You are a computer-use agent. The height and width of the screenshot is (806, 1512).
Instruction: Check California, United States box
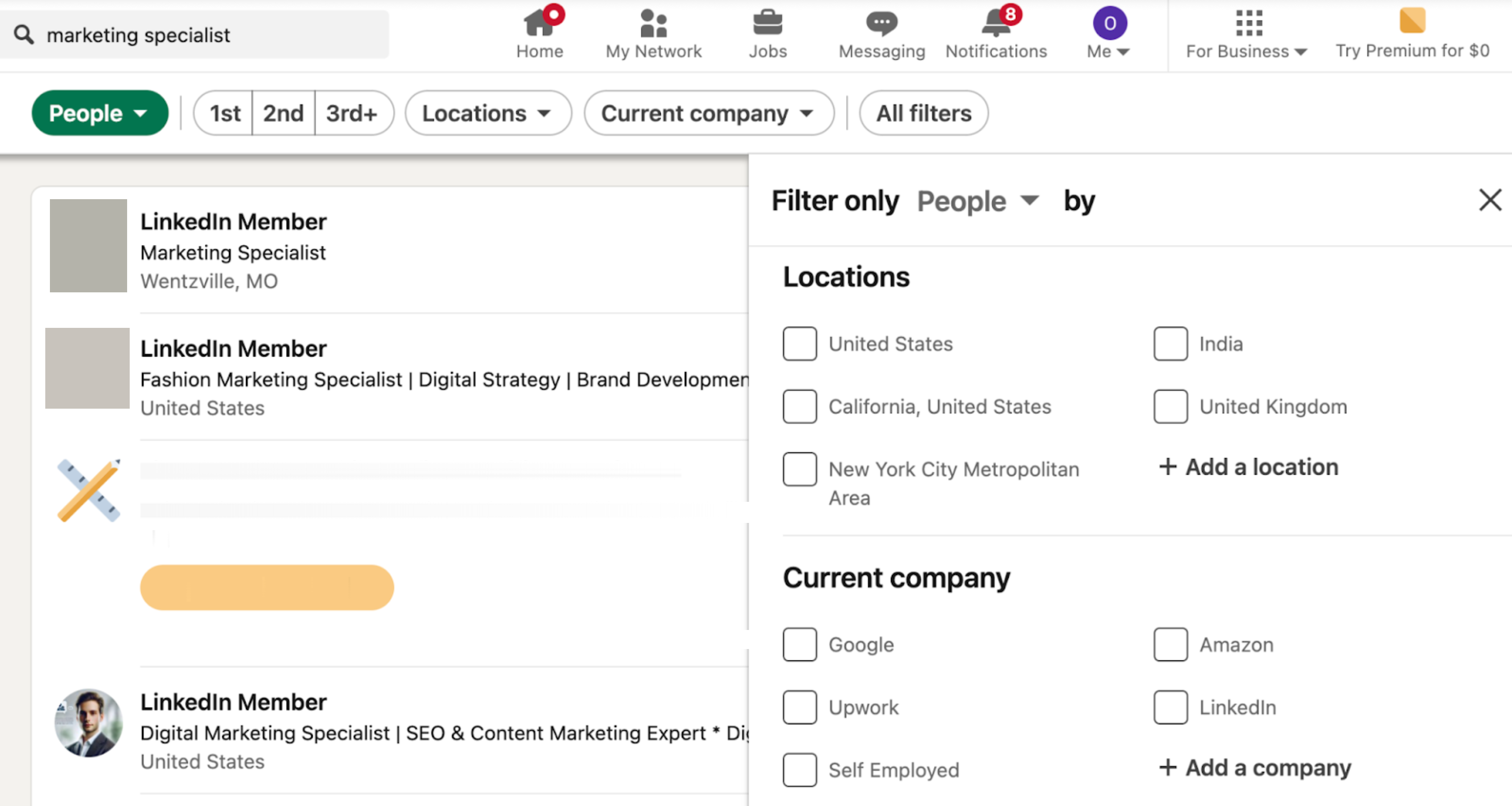pos(799,406)
